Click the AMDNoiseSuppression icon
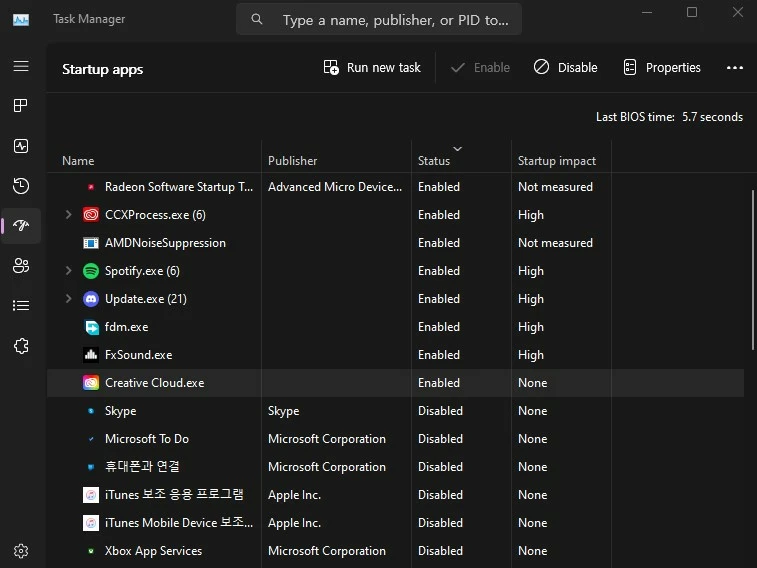Screen dimensions: 757x568 coord(91,243)
